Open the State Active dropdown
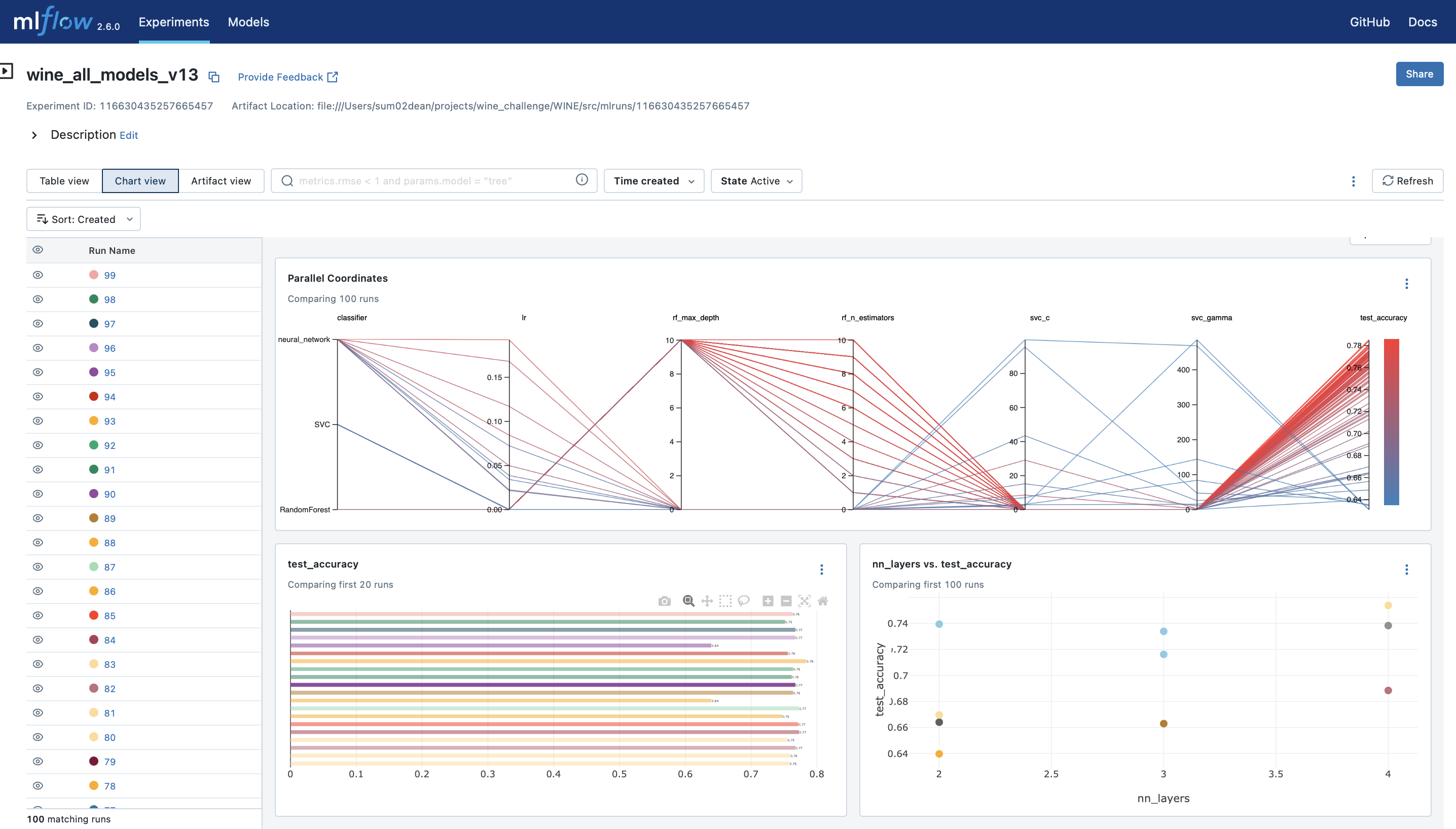Screen dimensions: 1456x829 [x=756, y=180]
